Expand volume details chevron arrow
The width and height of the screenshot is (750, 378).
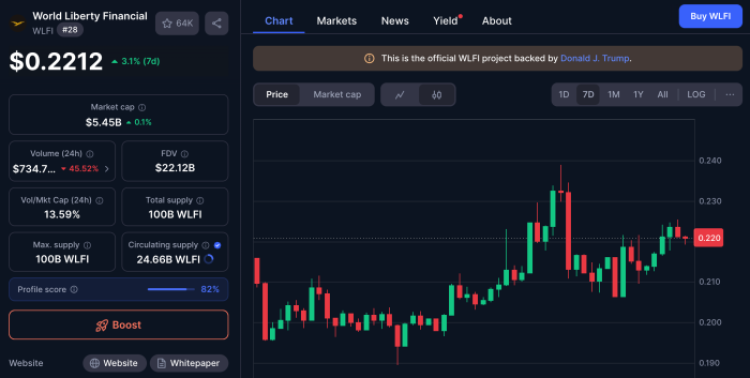click(x=107, y=169)
